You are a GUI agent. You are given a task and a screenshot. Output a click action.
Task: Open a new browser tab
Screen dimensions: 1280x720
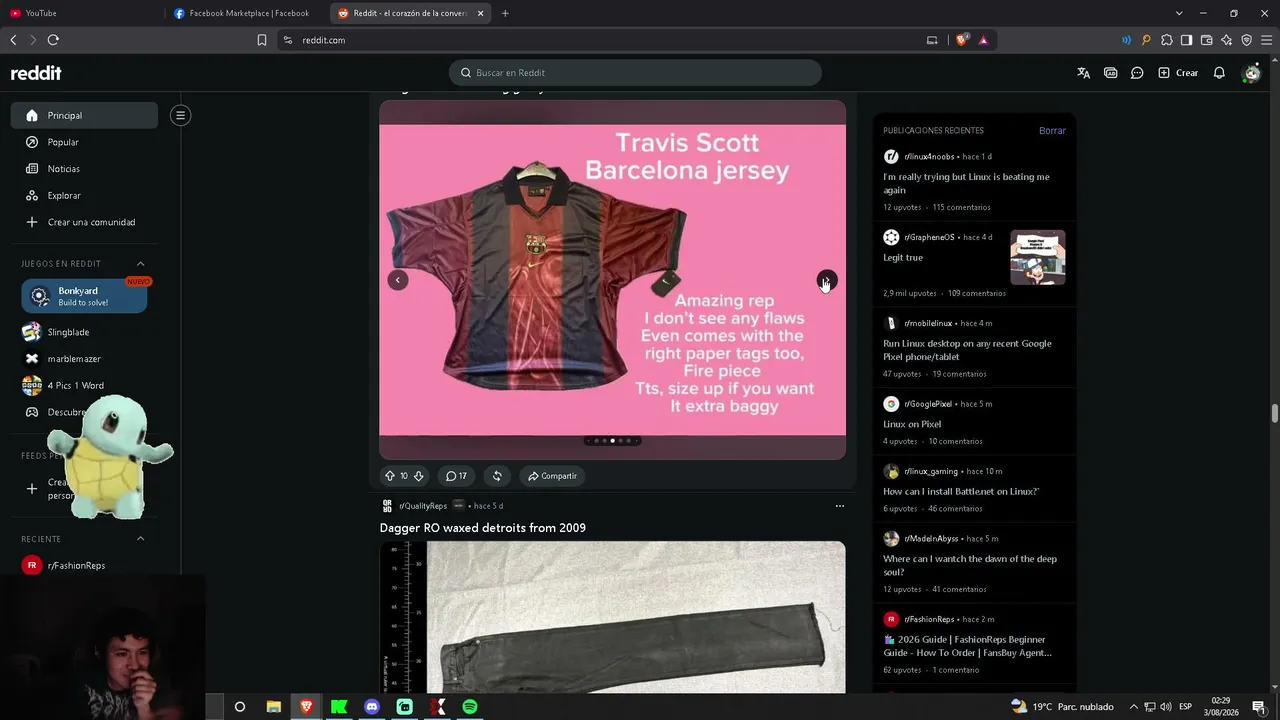tap(505, 13)
